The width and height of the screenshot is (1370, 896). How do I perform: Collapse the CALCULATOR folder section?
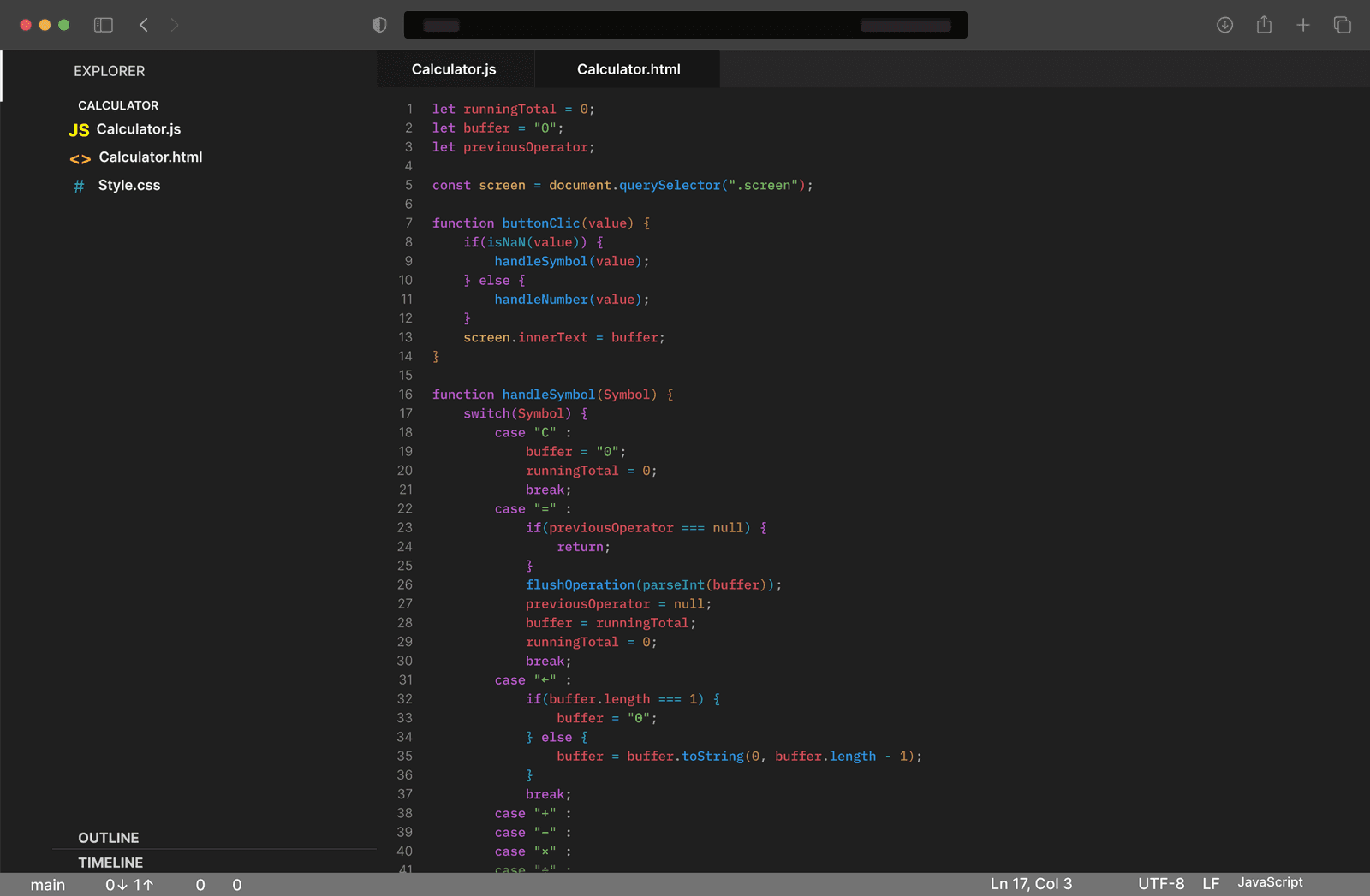118,105
